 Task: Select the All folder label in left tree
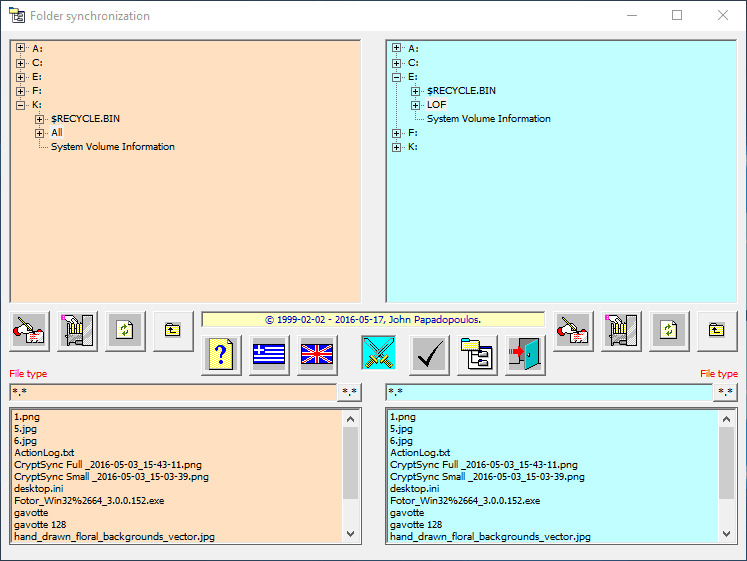(x=57, y=132)
